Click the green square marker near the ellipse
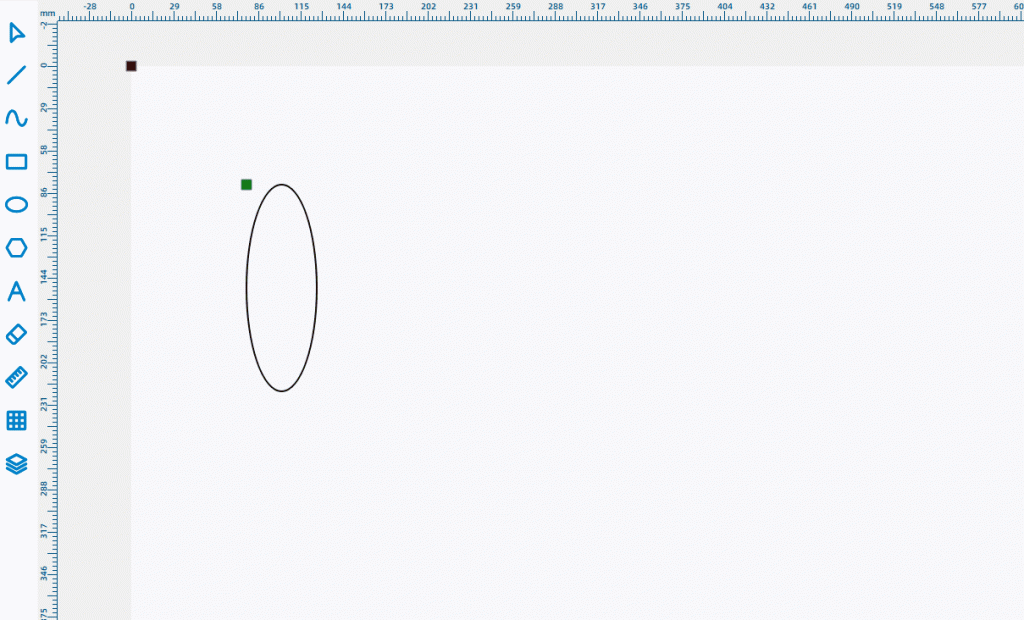The height and width of the screenshot is (620, 1024). click(x=246, y=184)
